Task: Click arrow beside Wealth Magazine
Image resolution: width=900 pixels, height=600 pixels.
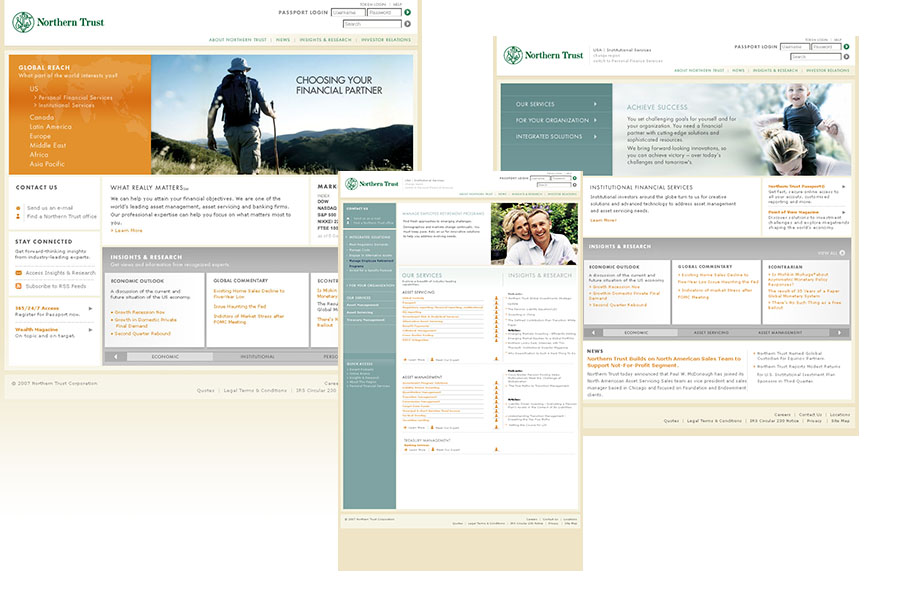Action: tap(90, 330)
